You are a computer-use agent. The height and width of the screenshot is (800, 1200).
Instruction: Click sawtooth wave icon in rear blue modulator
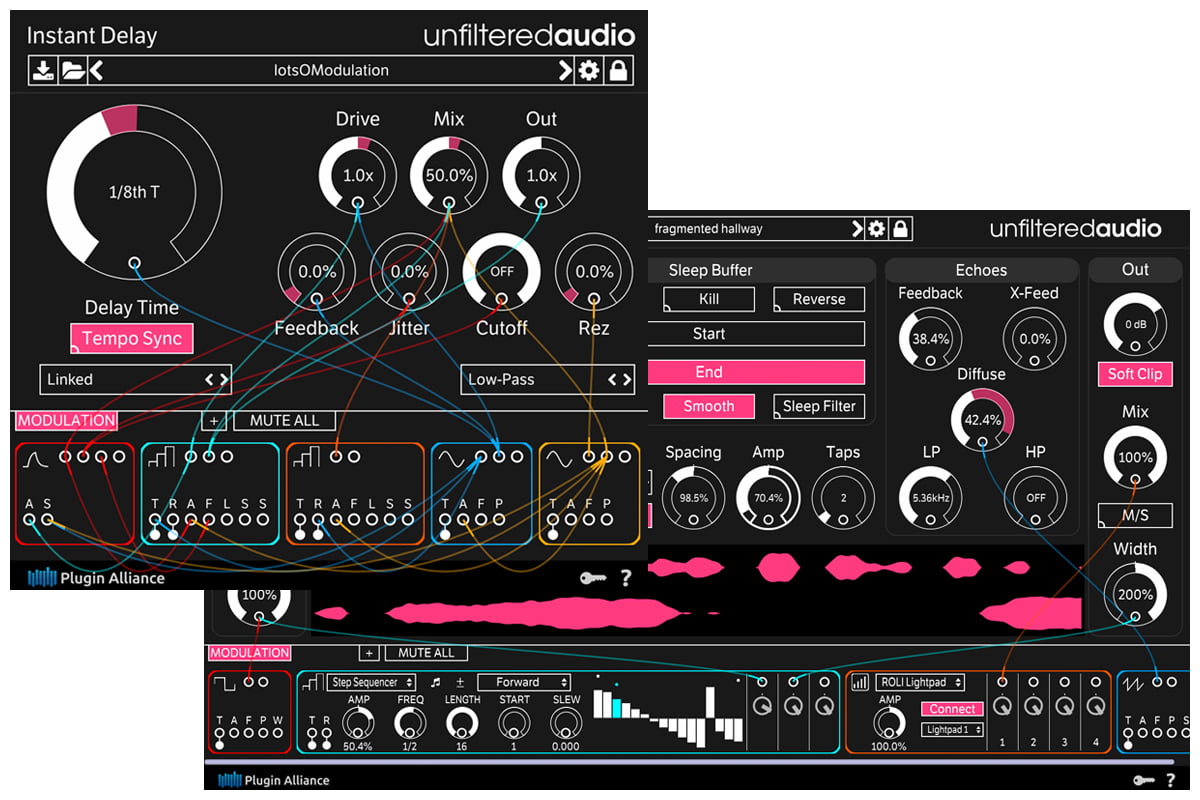click(x=1135, y=683)
